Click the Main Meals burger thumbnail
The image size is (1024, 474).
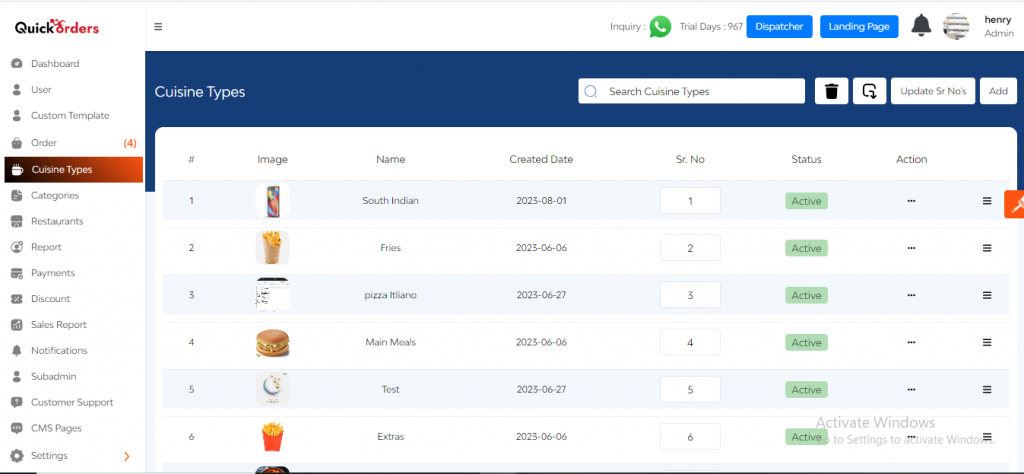pos(272,342)
